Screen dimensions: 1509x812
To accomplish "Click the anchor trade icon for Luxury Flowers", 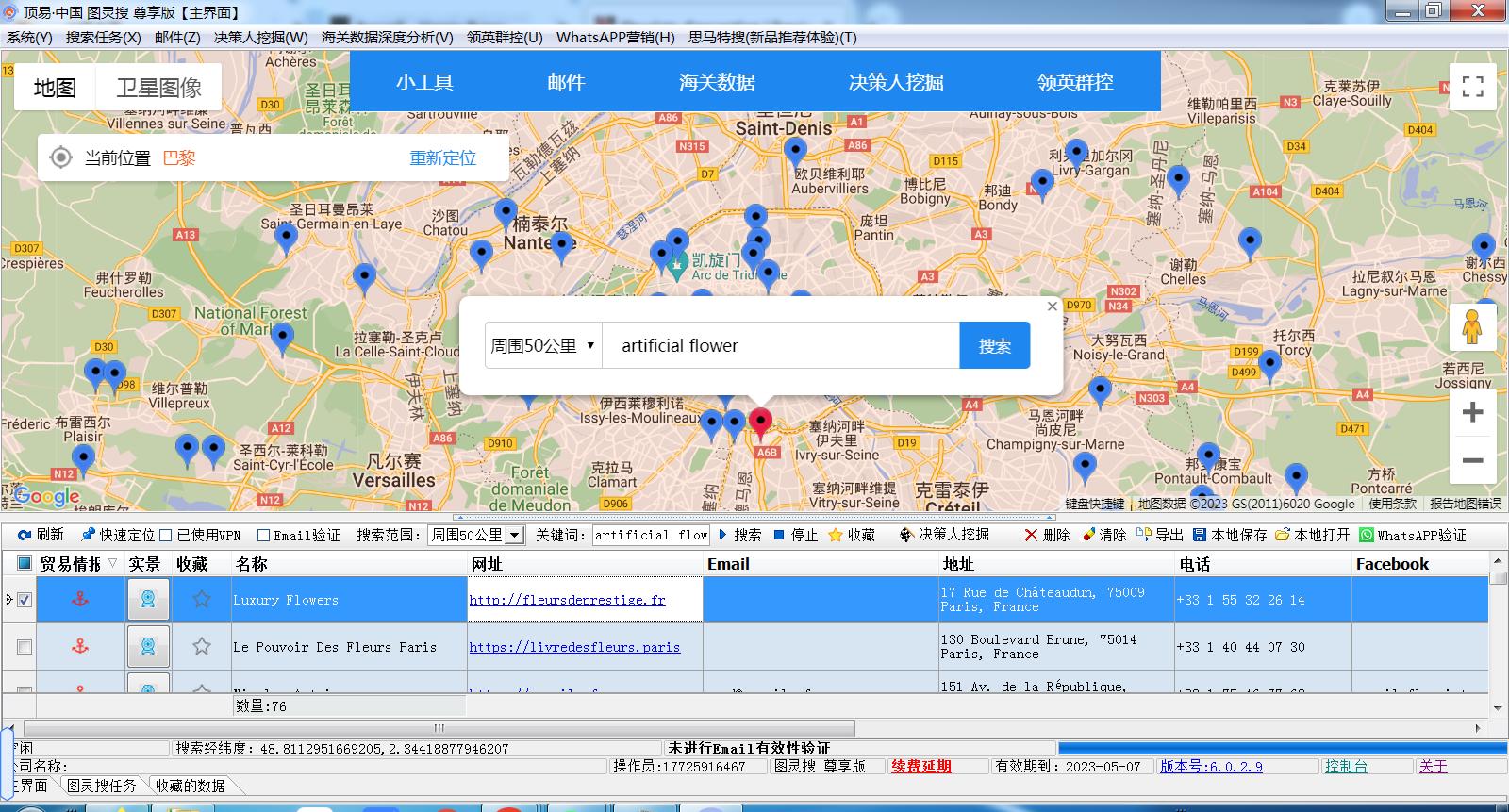I will (80, 599).
